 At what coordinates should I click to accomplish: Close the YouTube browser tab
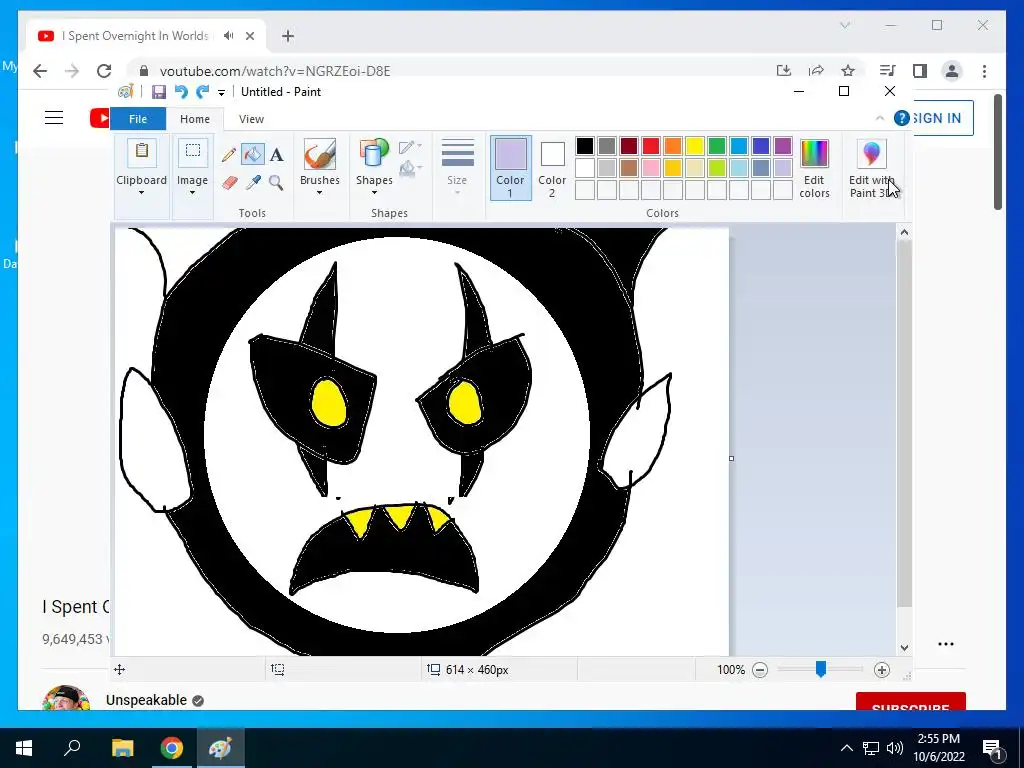[249, 36]
